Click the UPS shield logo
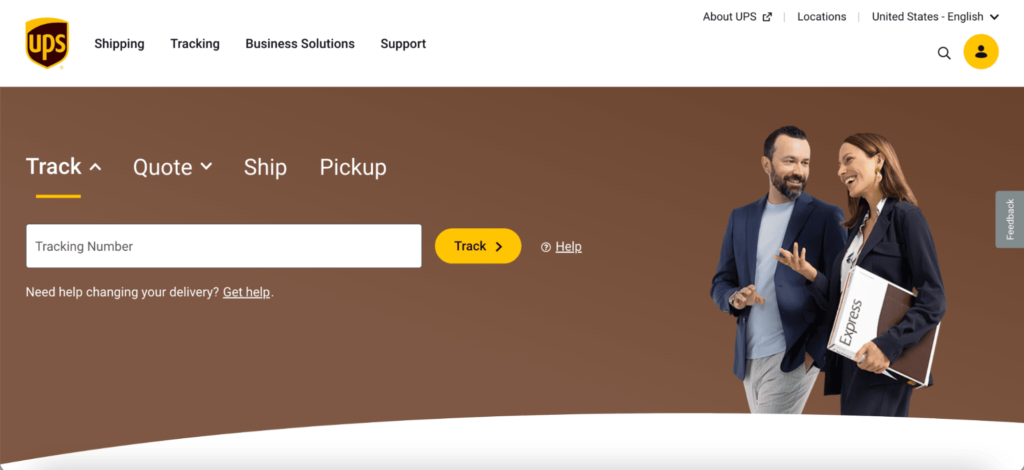1024x470 pixels. point(47,43)
